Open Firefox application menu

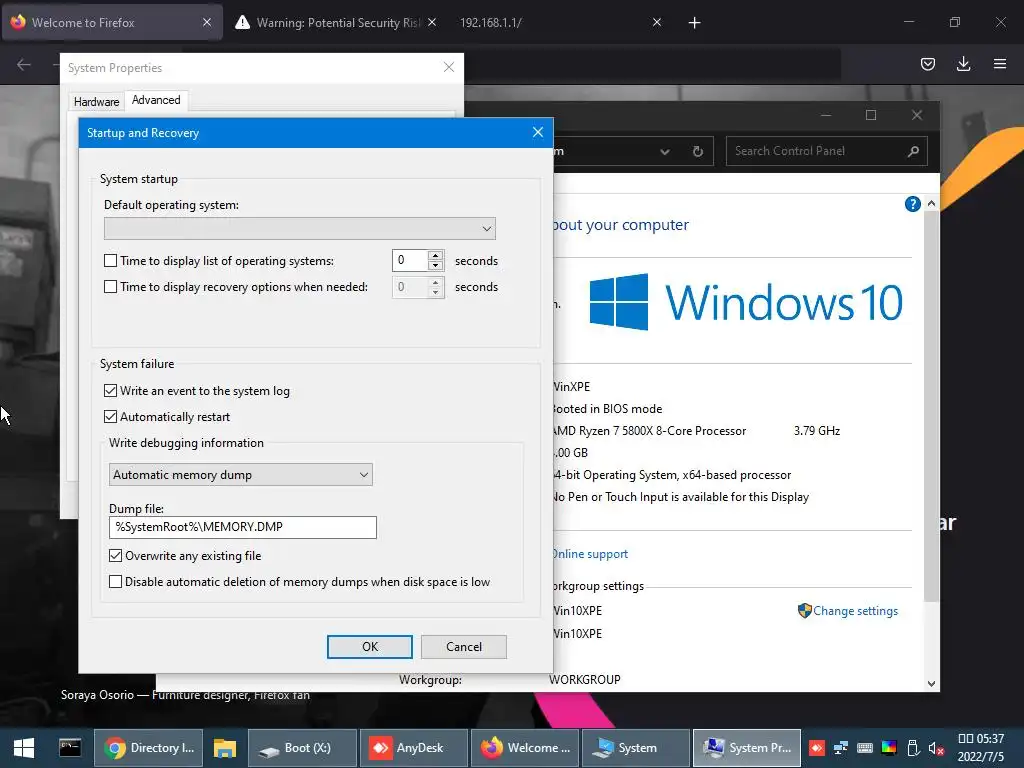point(999,64)
